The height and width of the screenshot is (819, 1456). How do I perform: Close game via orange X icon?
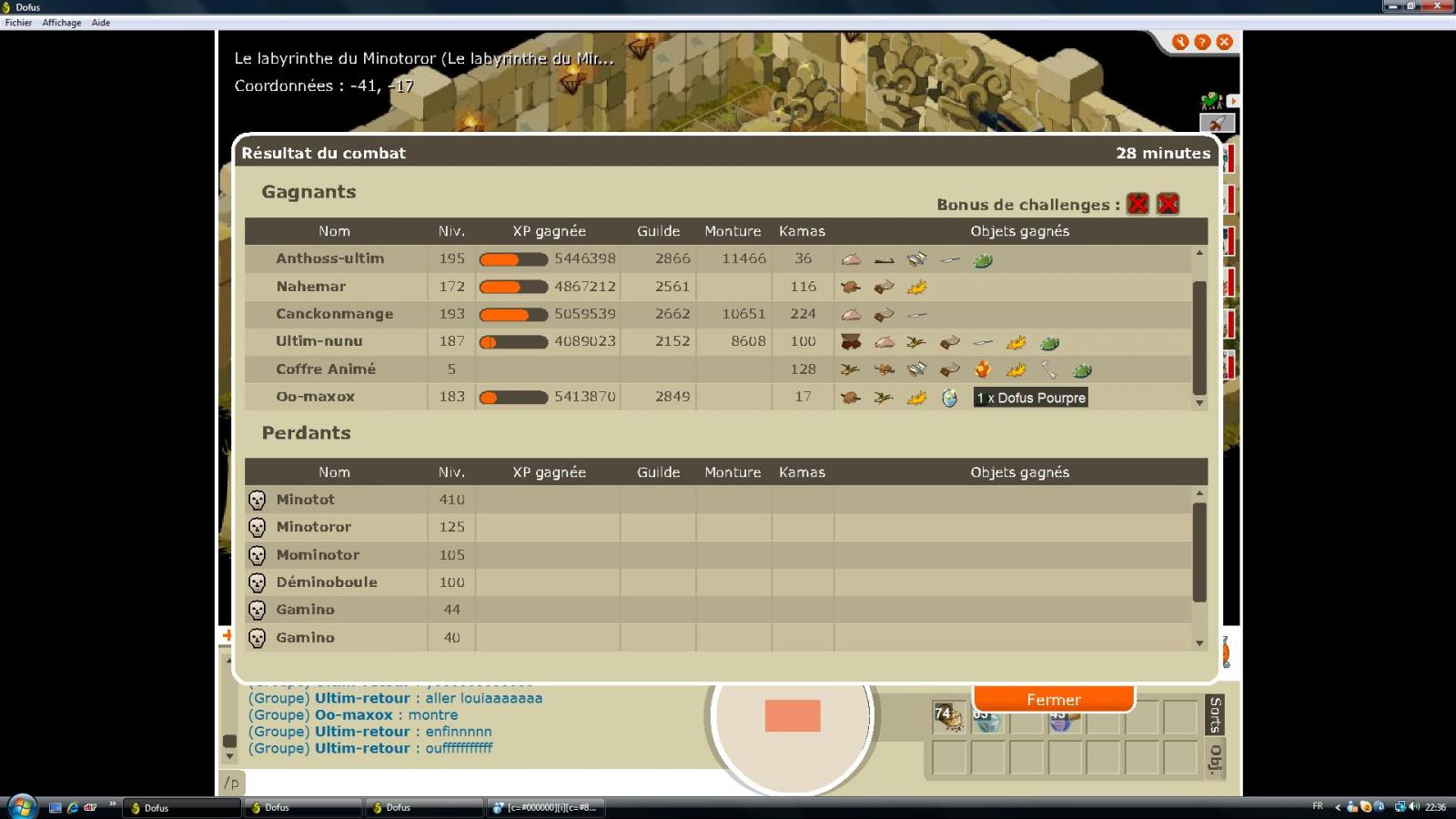pos(1224,42)
